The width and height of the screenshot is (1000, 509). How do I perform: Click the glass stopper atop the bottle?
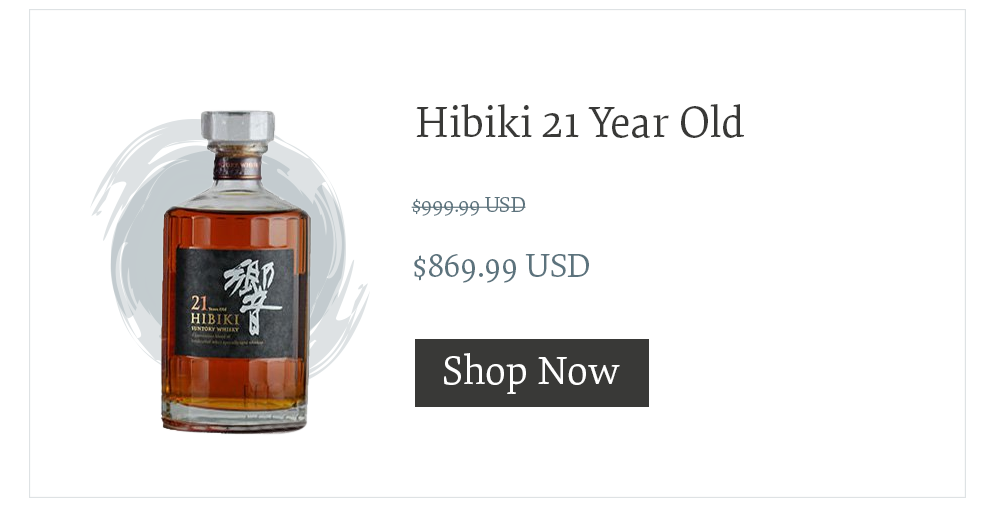coord(238,131)
